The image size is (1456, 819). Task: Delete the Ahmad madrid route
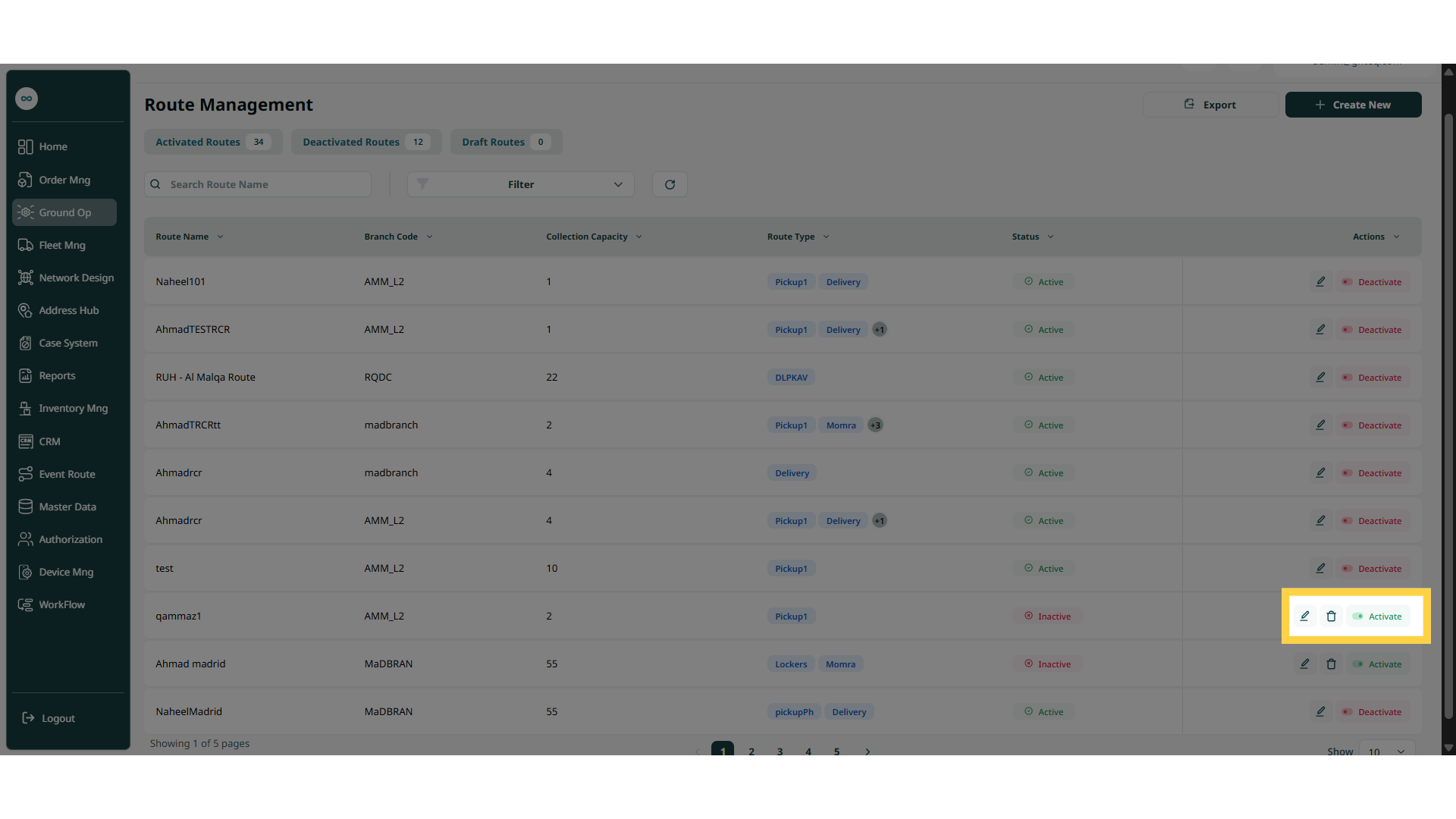tap(1331, 664)
